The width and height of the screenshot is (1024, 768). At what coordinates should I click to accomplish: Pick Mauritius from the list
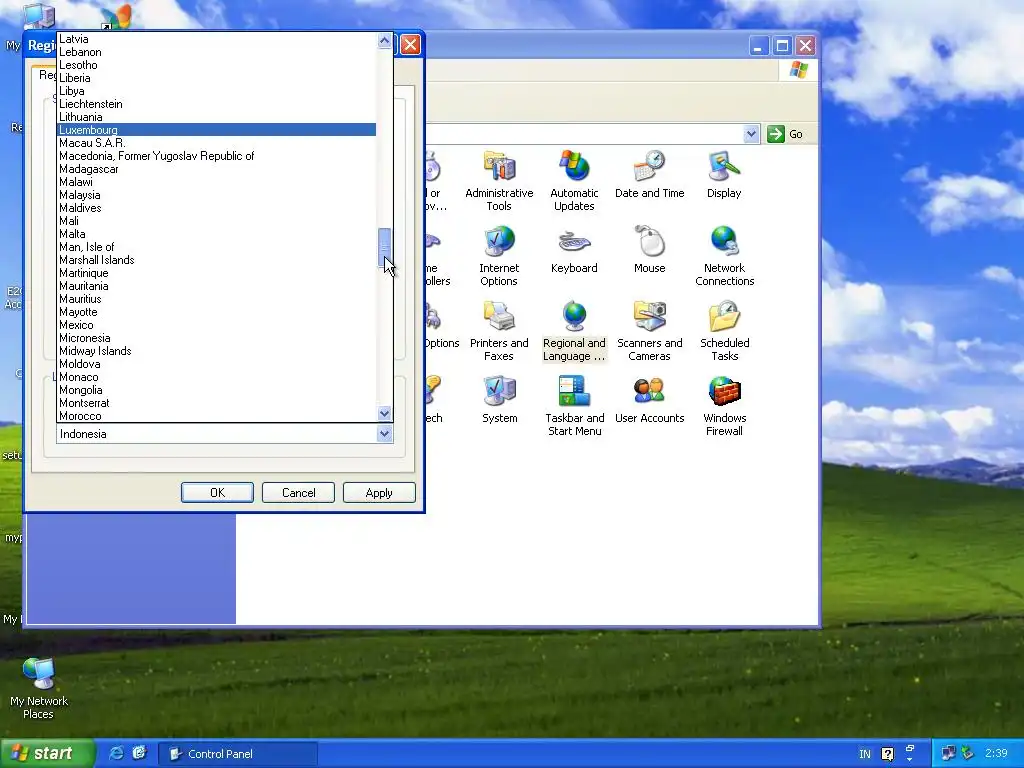click(x=217, y=299)
